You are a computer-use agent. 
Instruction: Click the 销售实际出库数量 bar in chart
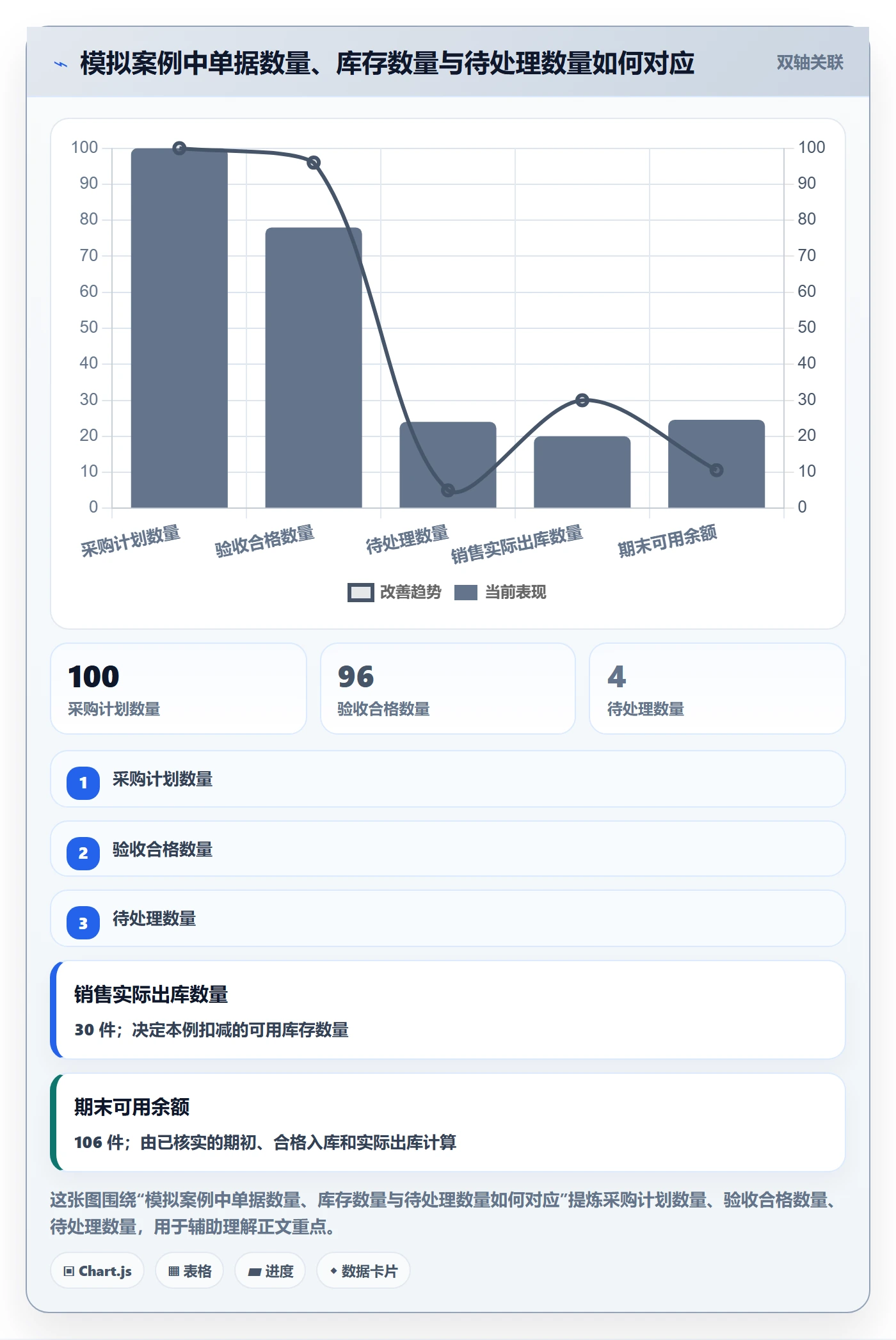click(x=582, y=472)
